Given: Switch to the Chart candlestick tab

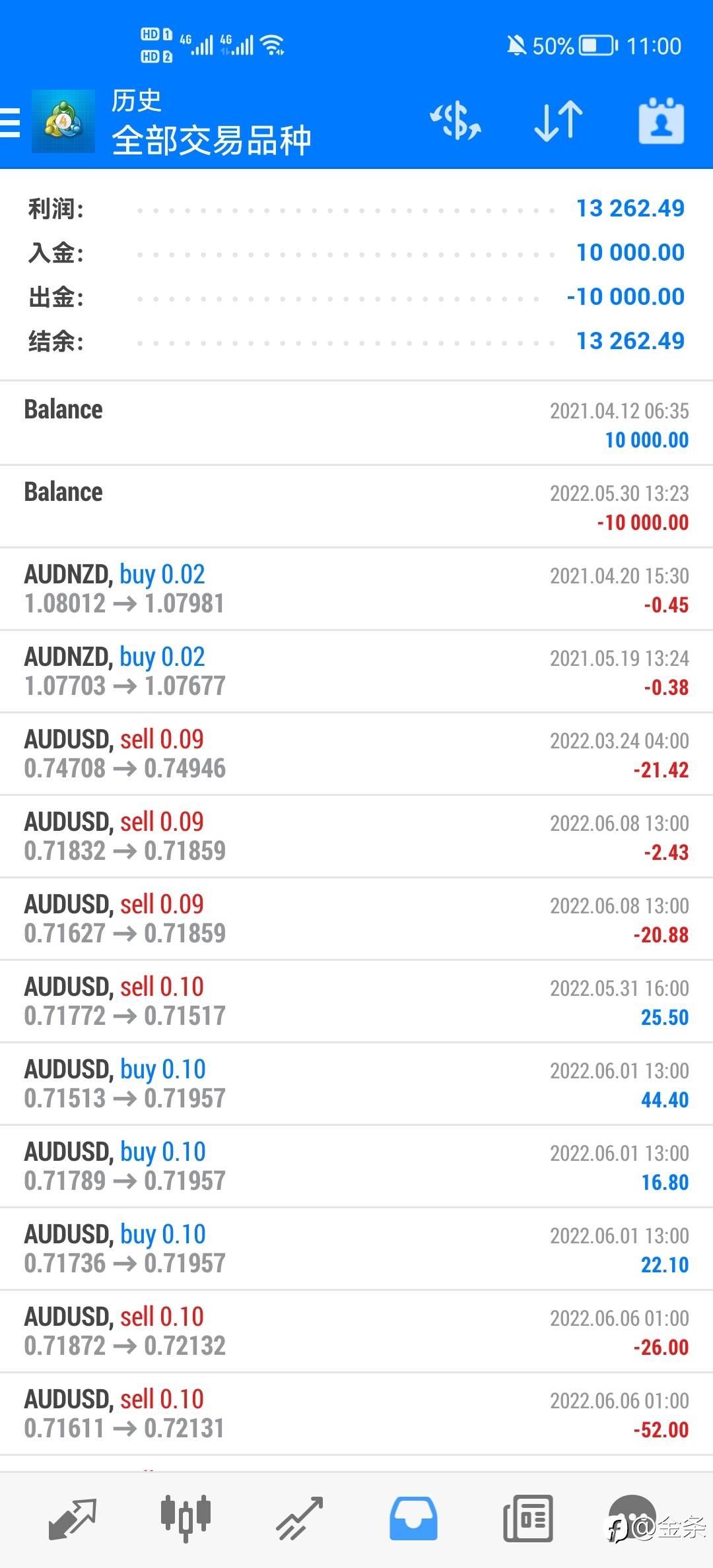Looking at the screenshot, I should click(x=186, y=1518).
